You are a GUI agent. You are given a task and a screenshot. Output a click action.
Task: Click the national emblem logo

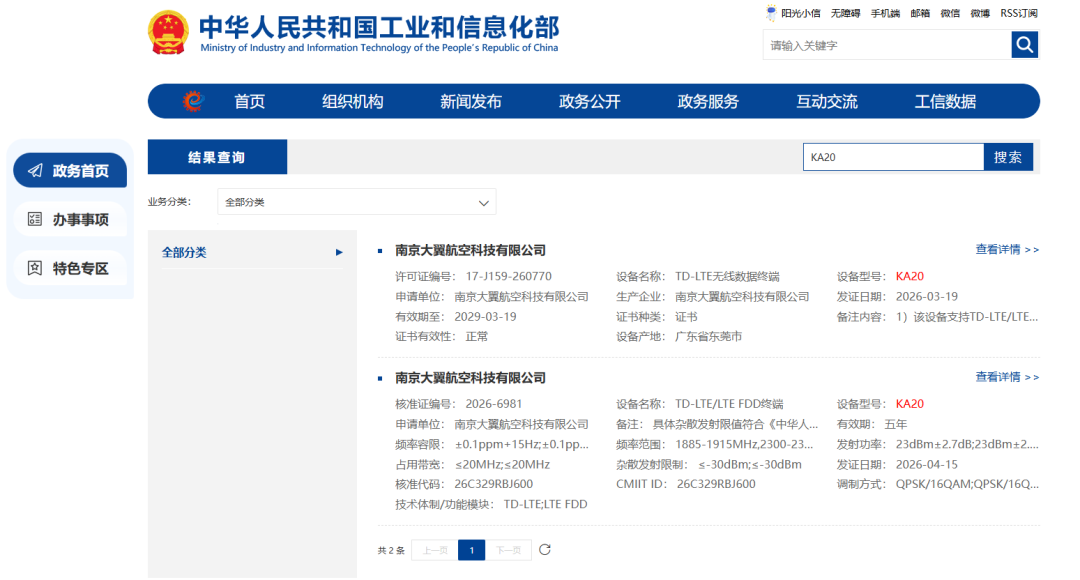coord(168,32)
